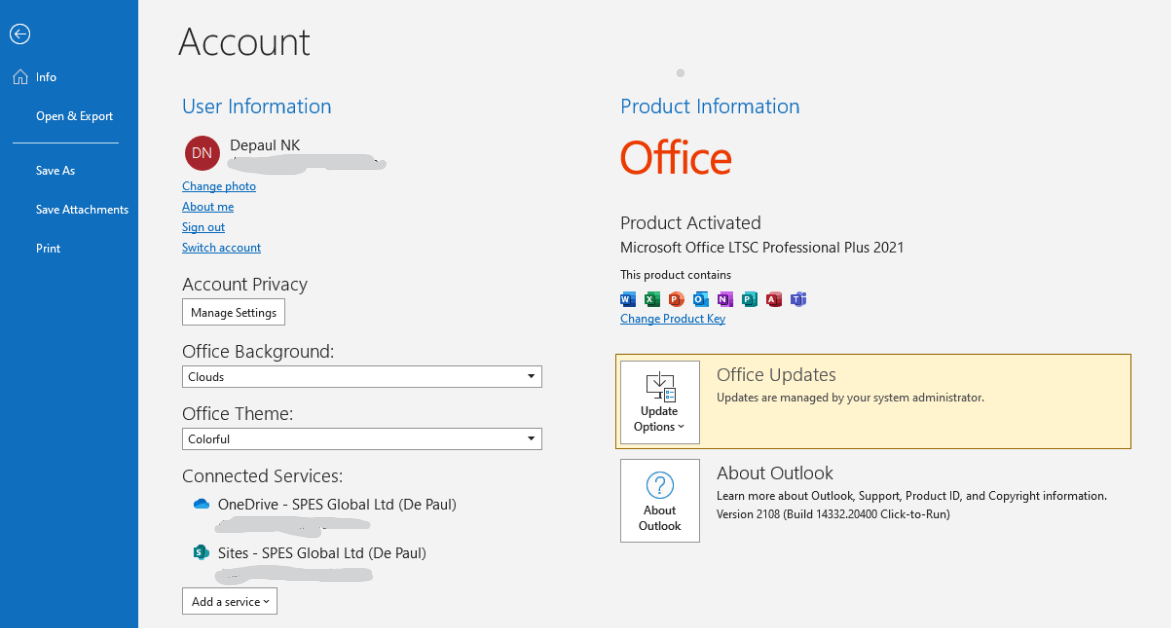Click the back arrow to leave Account view
Image resolution: width=1171 pixels, height=628 pixels.
coord(20,34)
